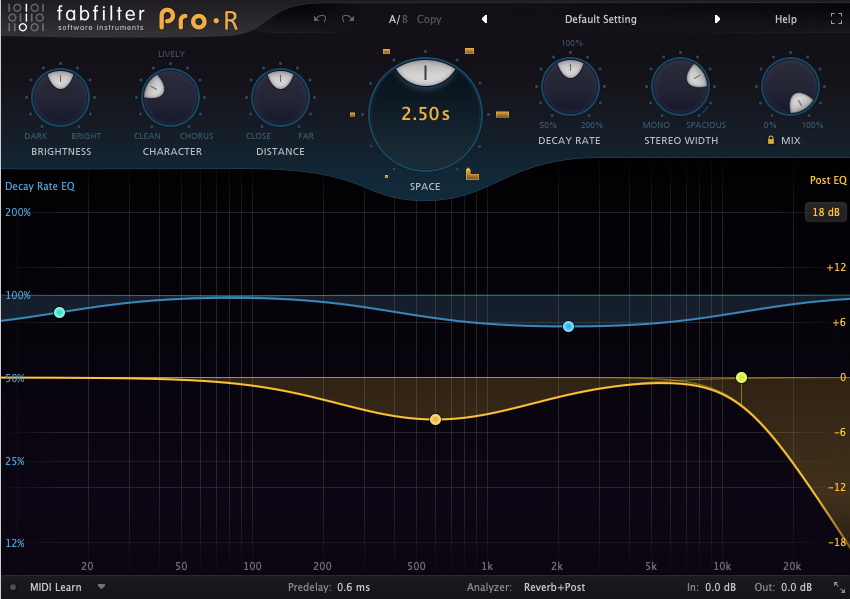Toggle full screen mode icon
This screenshot has height=599, width=850.
(x=836, y=19)
